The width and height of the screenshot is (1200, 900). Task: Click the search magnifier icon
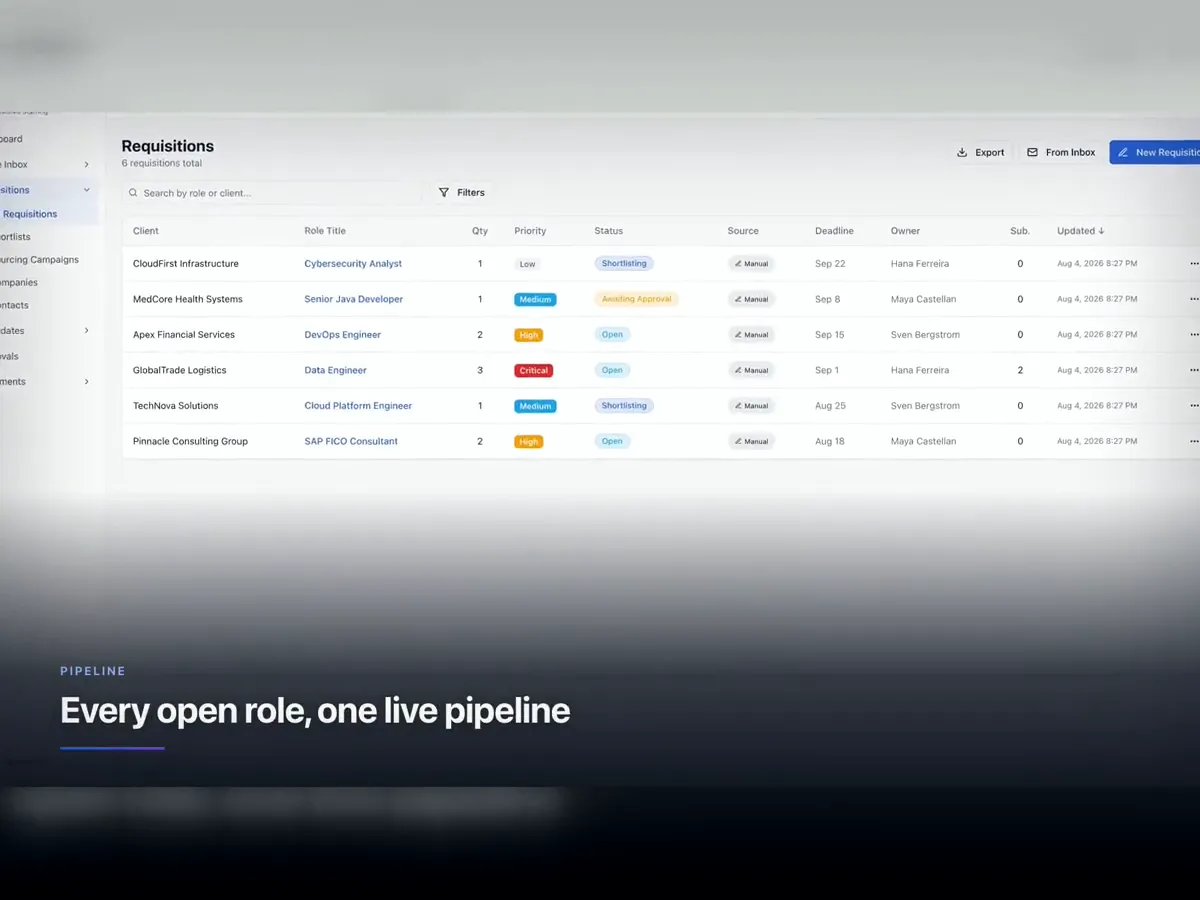point(133,193)
